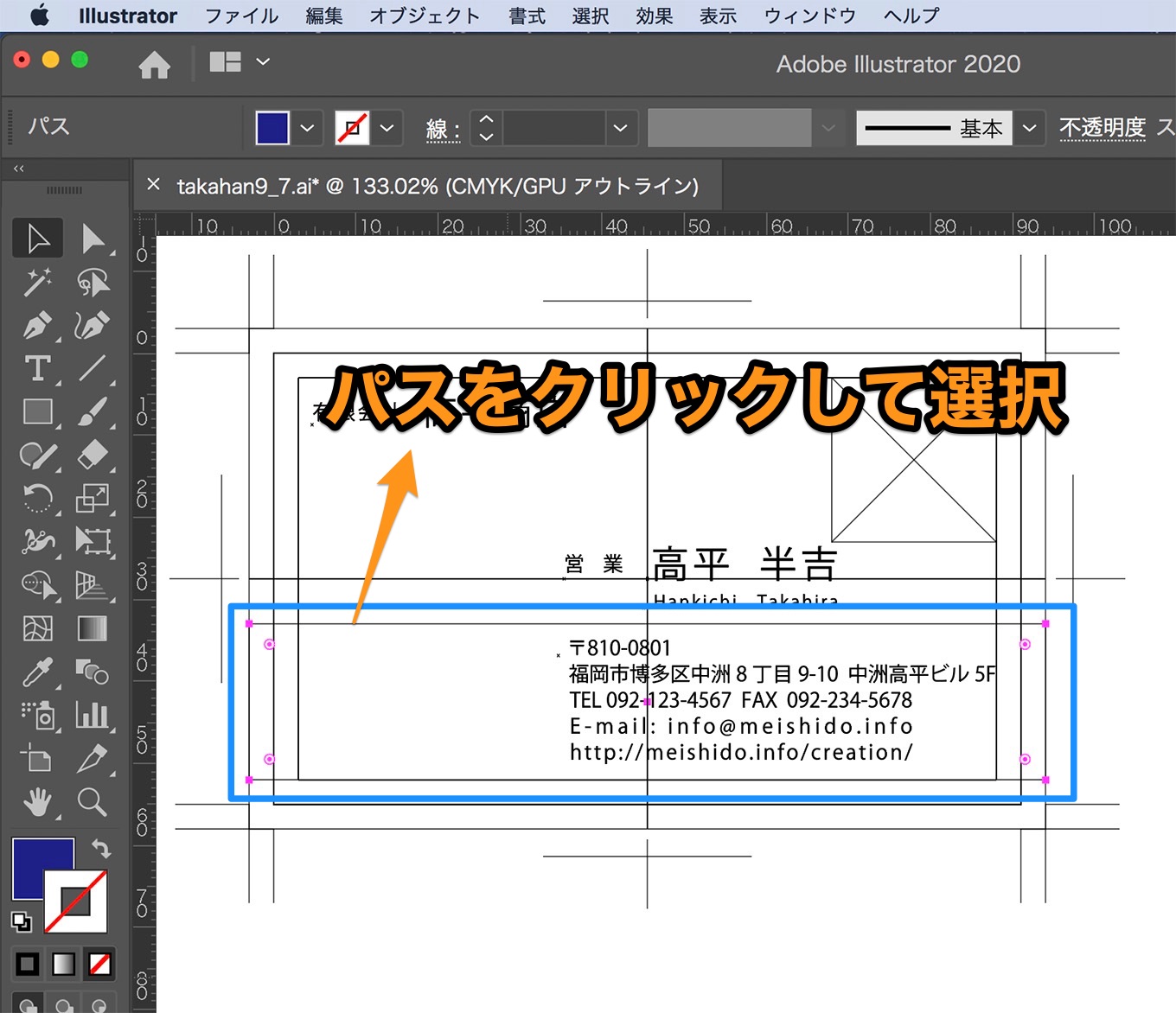Image resolution: width=1176 pixels, height=1013 pixels.
Task: Open the 書式 menu
Action: tap(527, 16)
